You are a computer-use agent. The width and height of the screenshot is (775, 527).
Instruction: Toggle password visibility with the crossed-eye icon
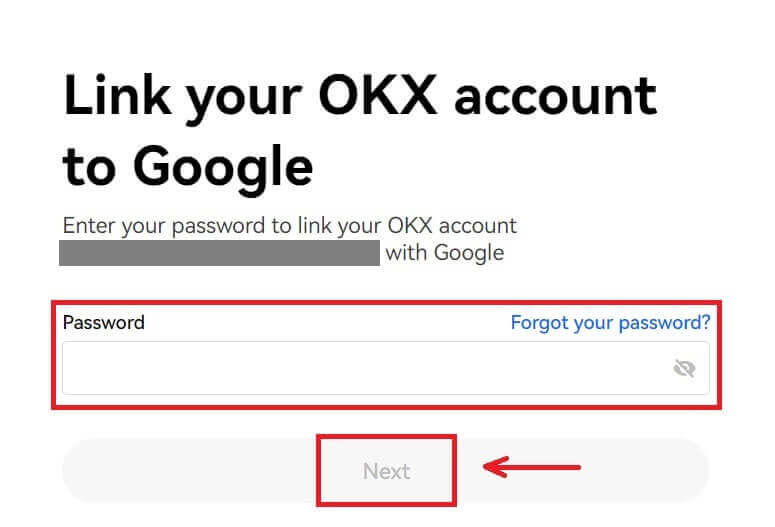pyautogui.click(x=684, y=369)
